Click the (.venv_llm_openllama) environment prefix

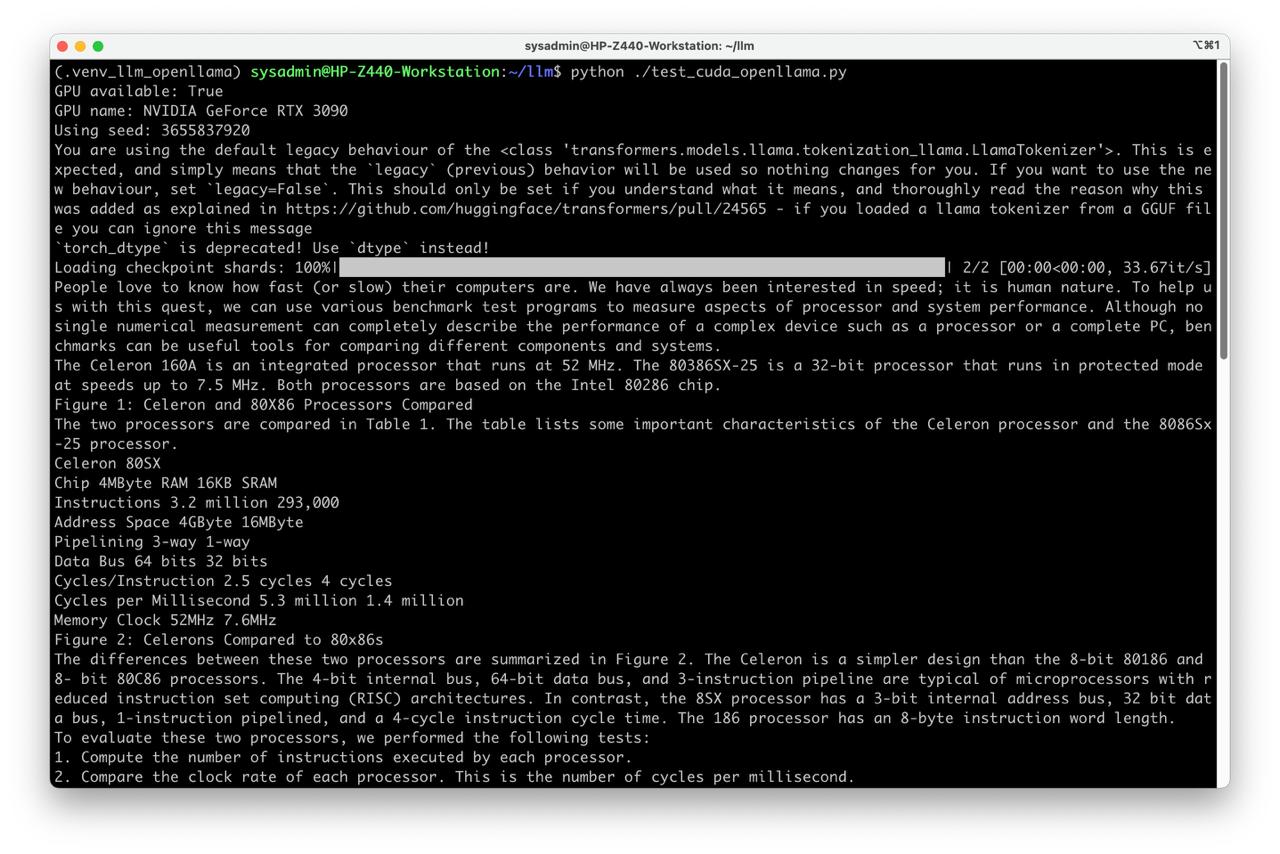148,72
